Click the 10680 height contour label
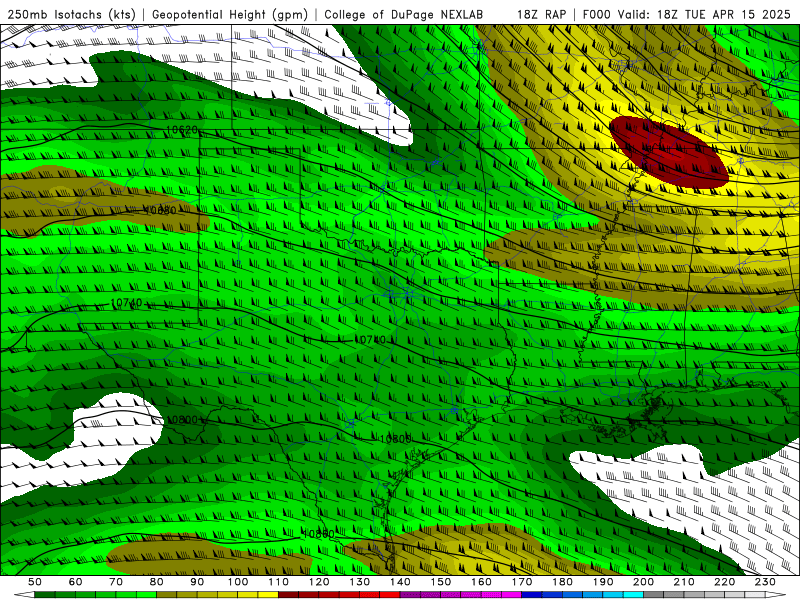Viewport: 800px width, 600px height. pyautogui.click(x=160, y=210)
